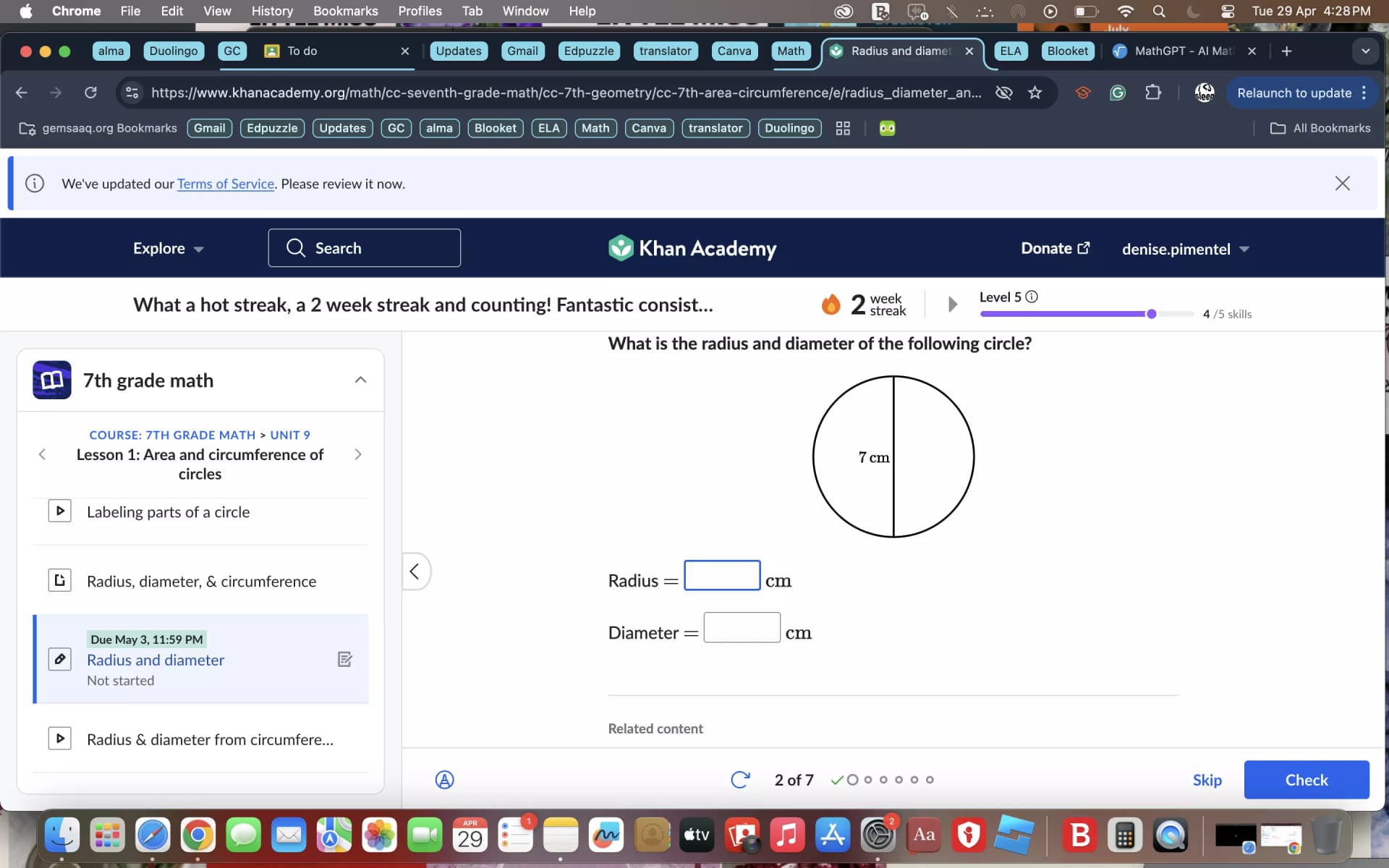Open site information icon in address bar
The height and width of the screenshot is (868, 1389).
(132, 93)
